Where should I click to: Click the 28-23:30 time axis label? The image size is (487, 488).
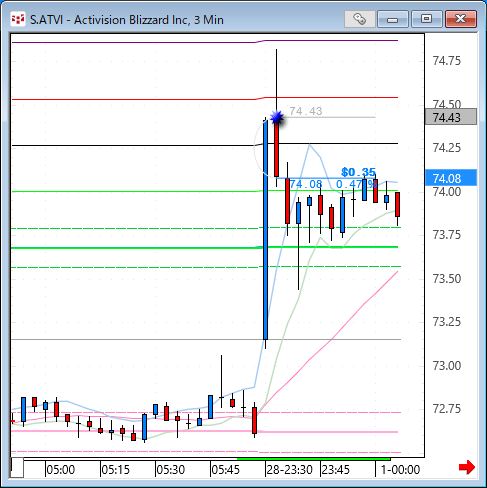point(289,470)
